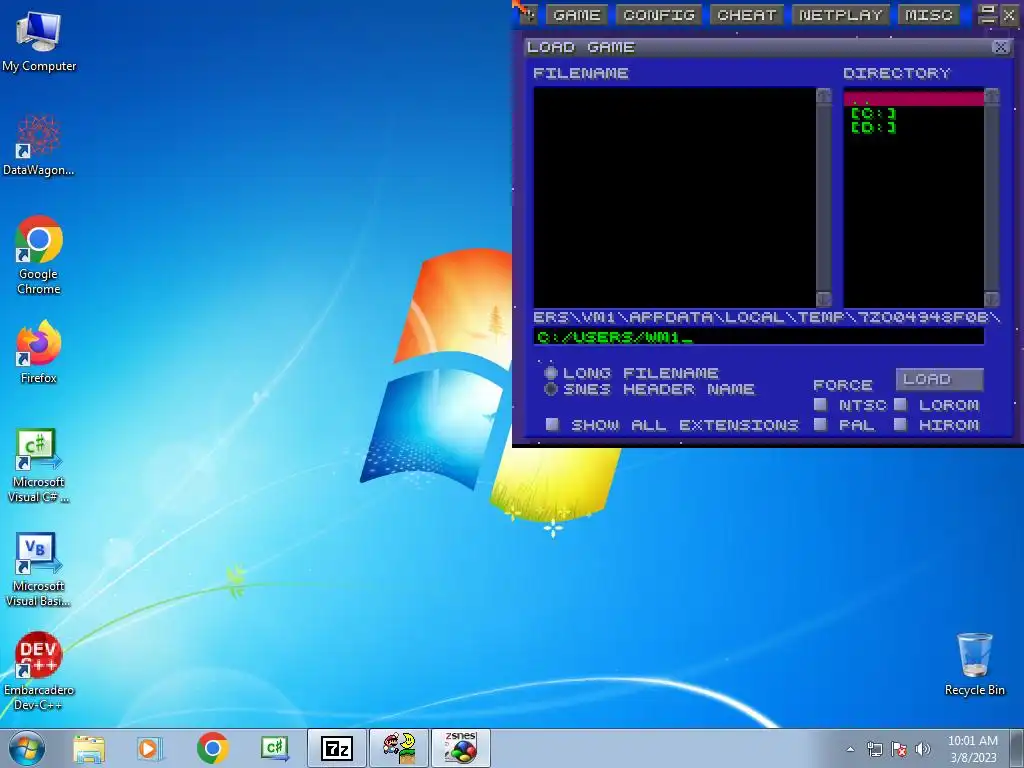The width and height of the screenshot is (1024, 768).
Task: Open the NETPLAY menu
Action: [840, 15]
